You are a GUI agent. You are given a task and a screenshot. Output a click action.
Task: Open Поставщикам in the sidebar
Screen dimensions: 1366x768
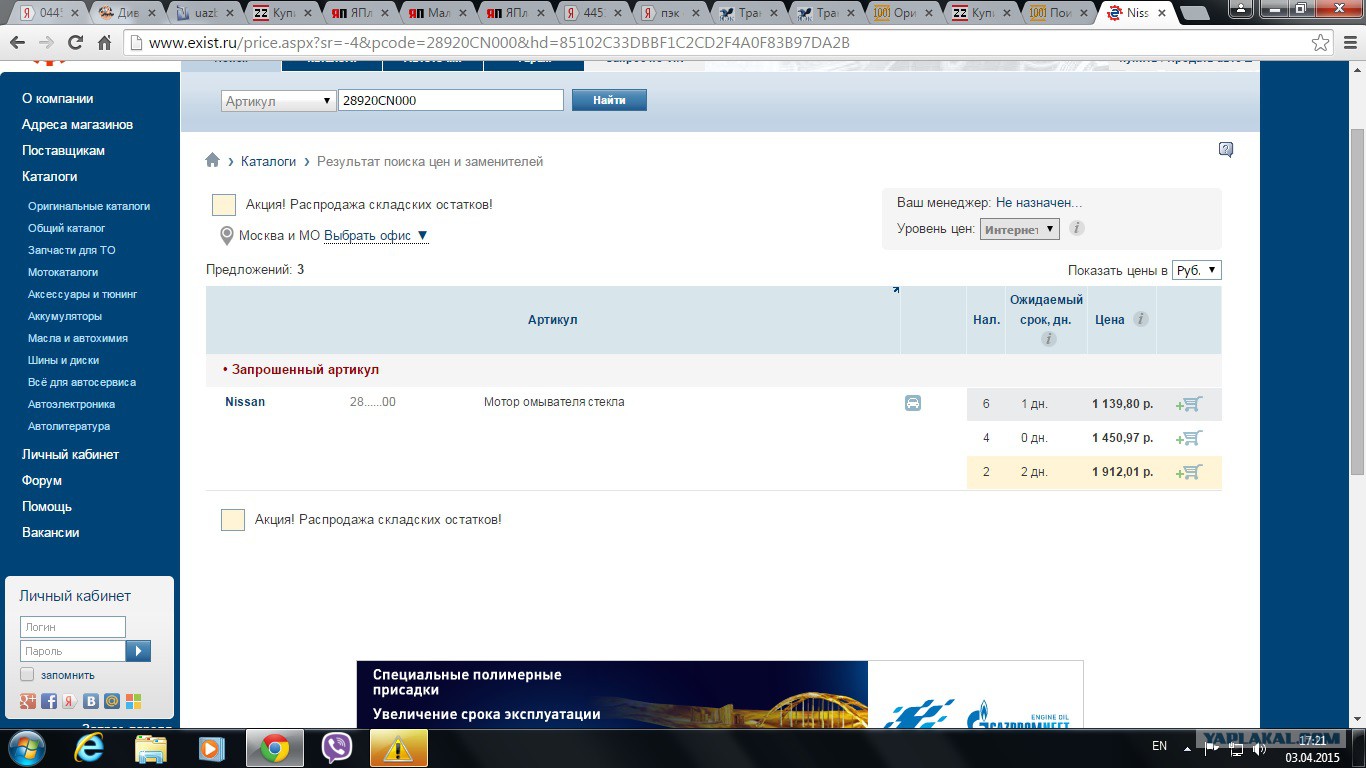coord(63,151)
